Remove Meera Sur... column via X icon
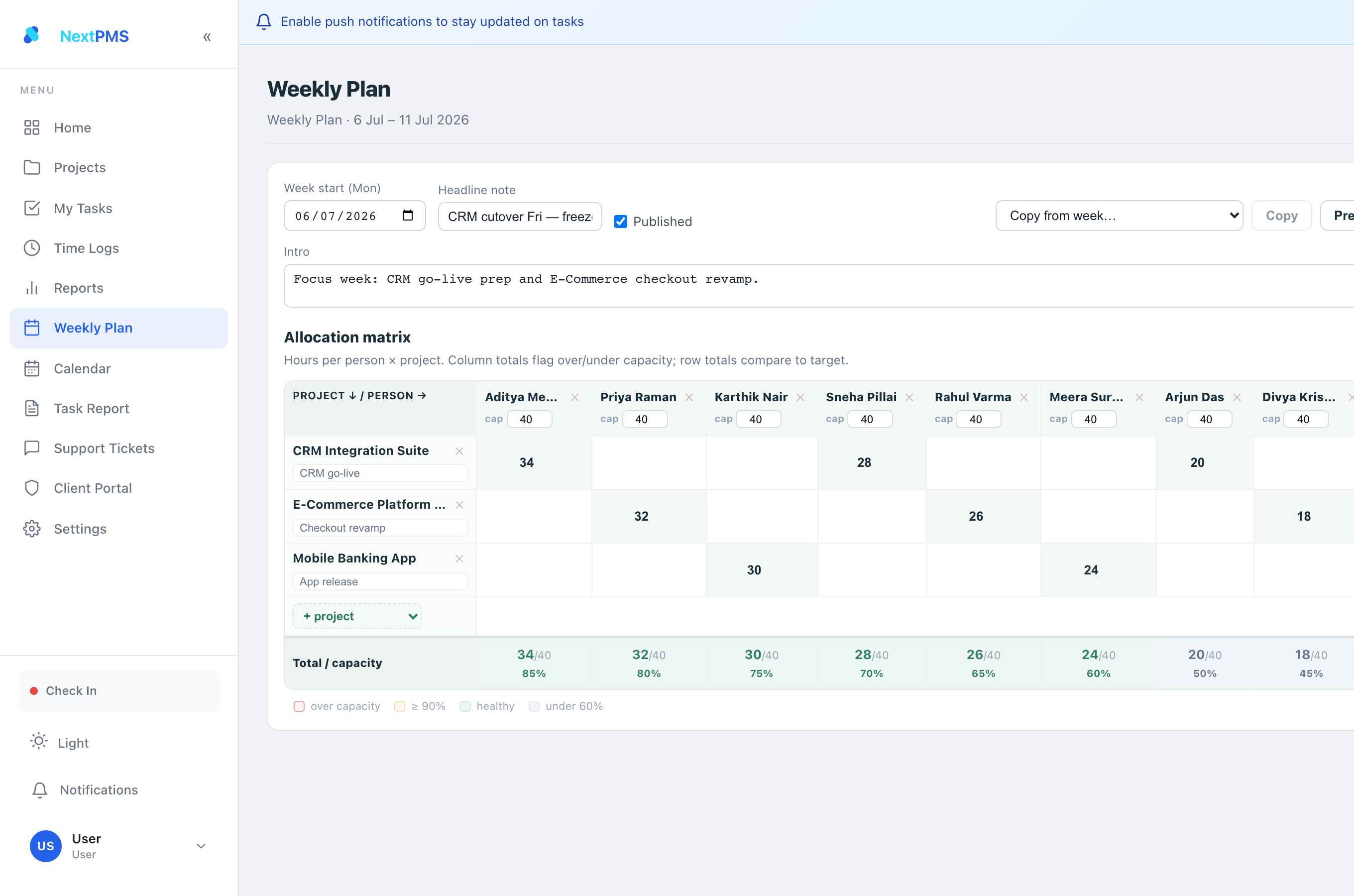1354x896 pixels. coord(1139,397)
